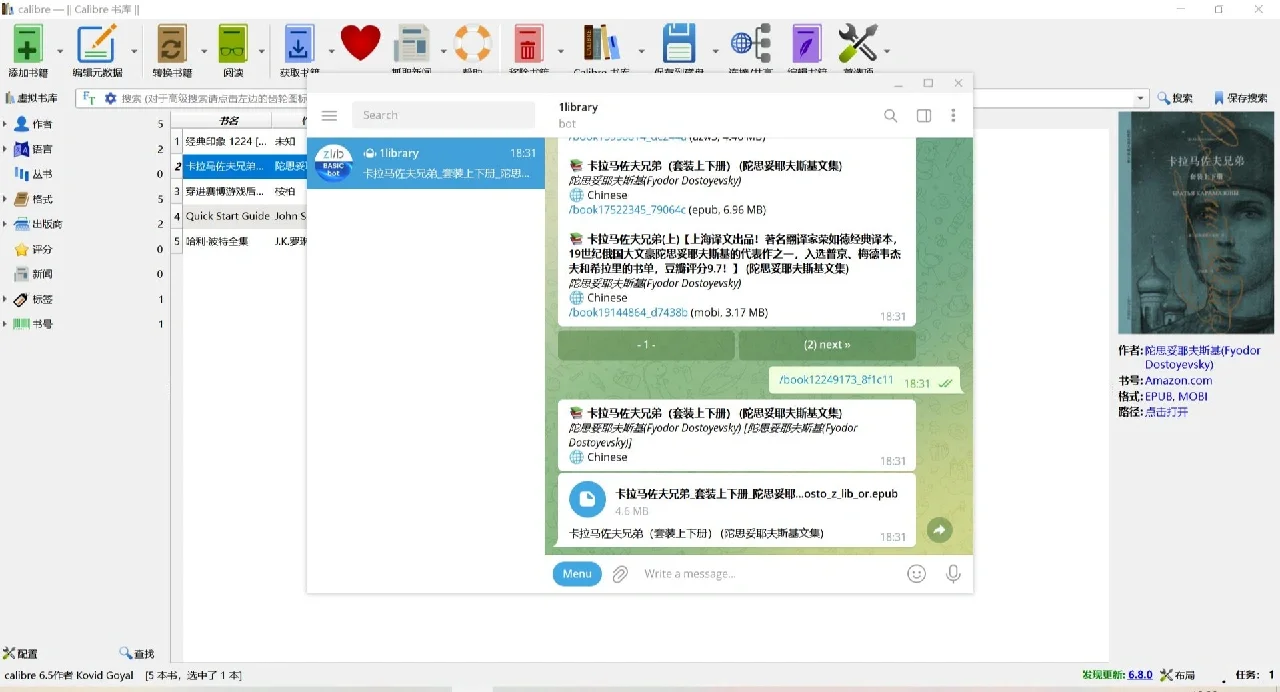Viewport: 1280px width, 692px height.
Task: Click the red heart Donate icon
Action: click(x=360, y=43)
